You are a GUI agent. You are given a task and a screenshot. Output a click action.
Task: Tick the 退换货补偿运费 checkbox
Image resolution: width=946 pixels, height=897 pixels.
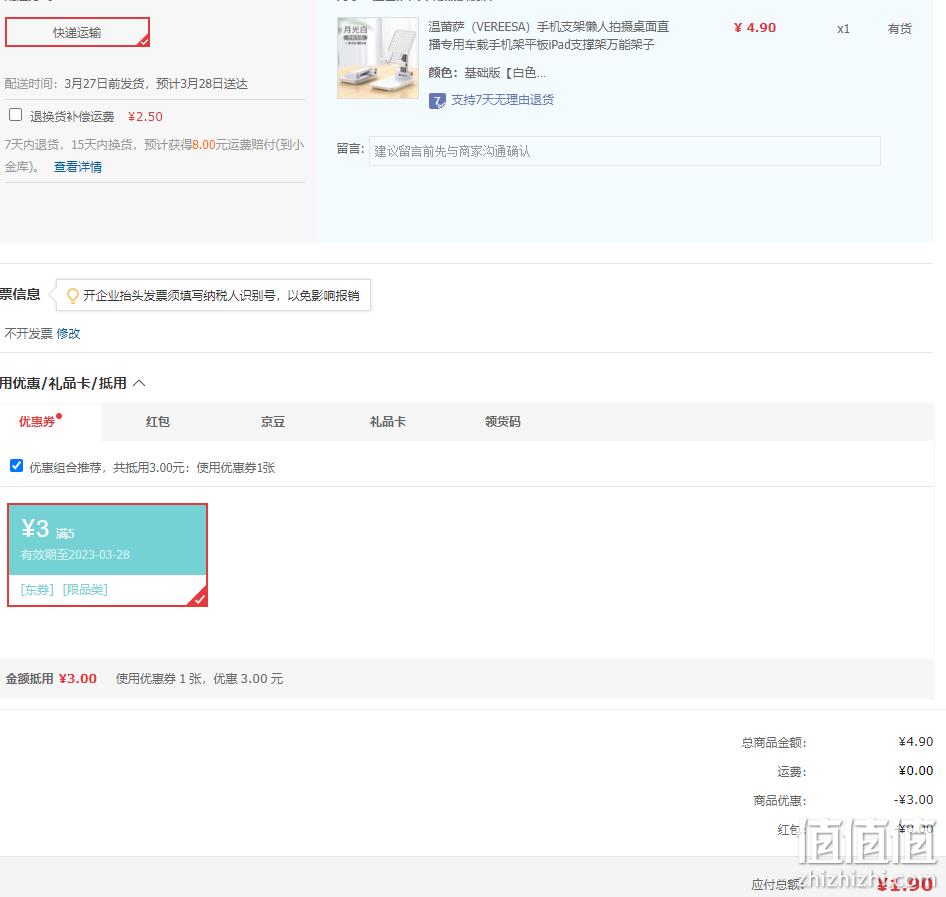pos(16,115)
